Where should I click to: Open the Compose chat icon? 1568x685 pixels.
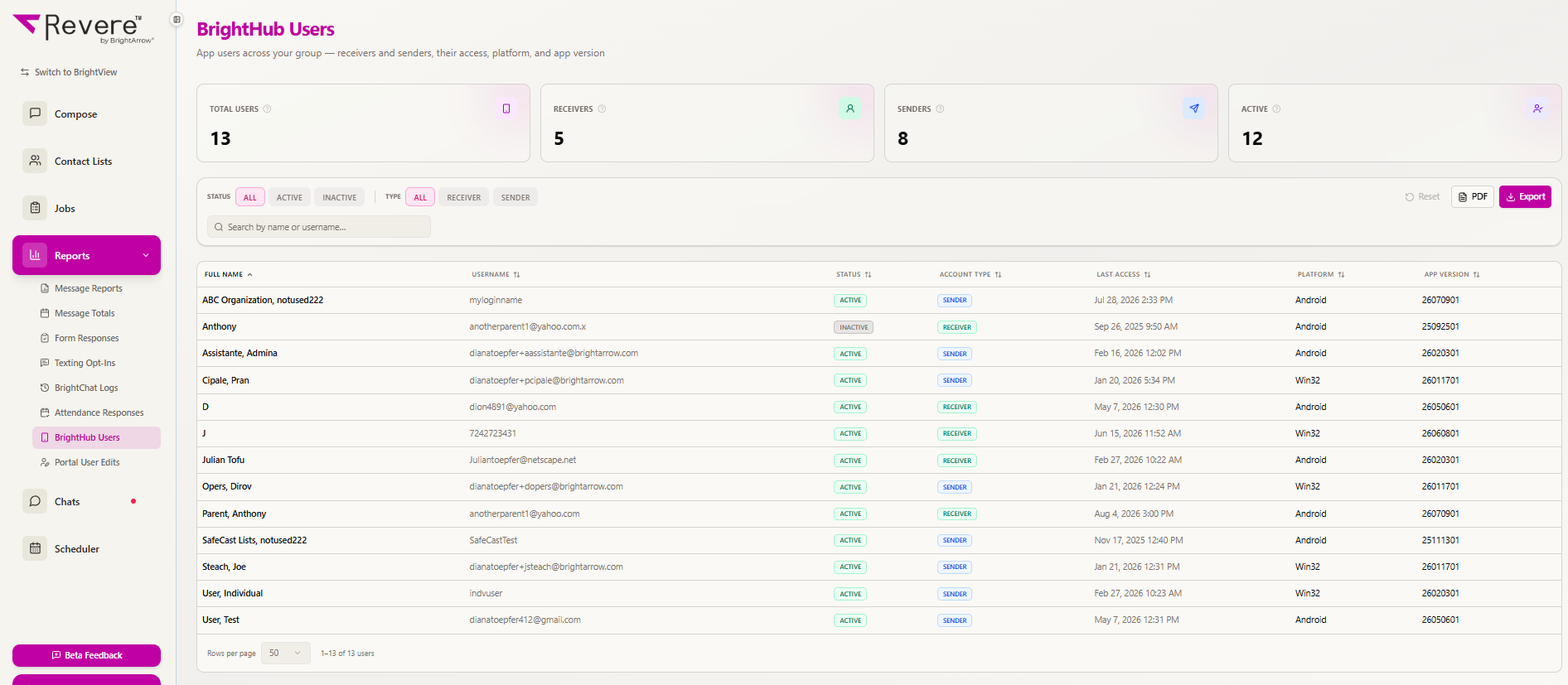35,113
